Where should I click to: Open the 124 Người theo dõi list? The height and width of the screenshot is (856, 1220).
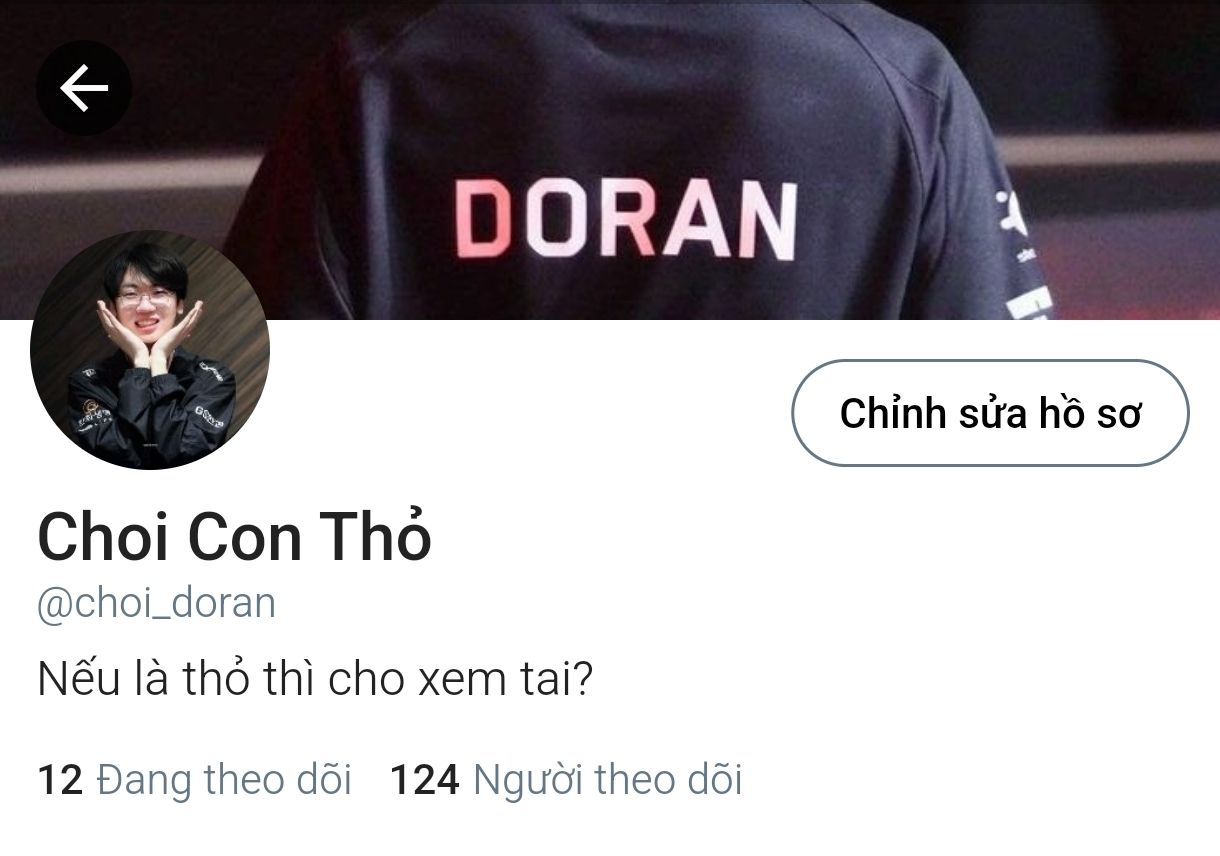pyautogui.click(x=566, y=779)
